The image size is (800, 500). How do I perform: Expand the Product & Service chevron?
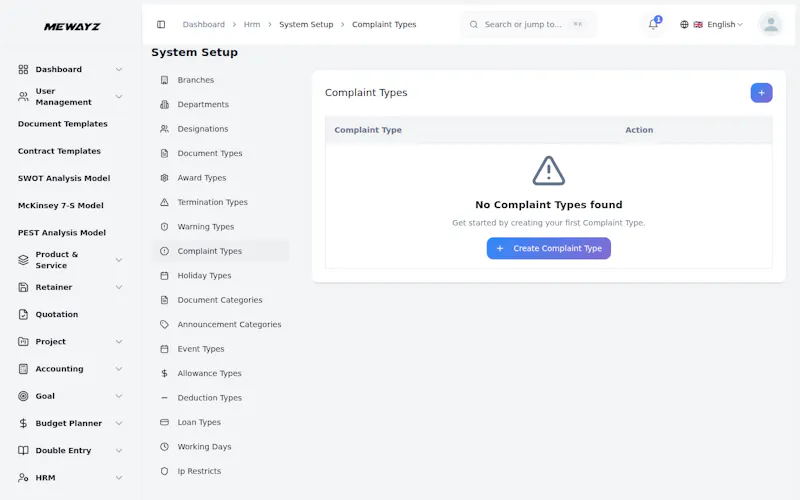(x=119, y=260)
